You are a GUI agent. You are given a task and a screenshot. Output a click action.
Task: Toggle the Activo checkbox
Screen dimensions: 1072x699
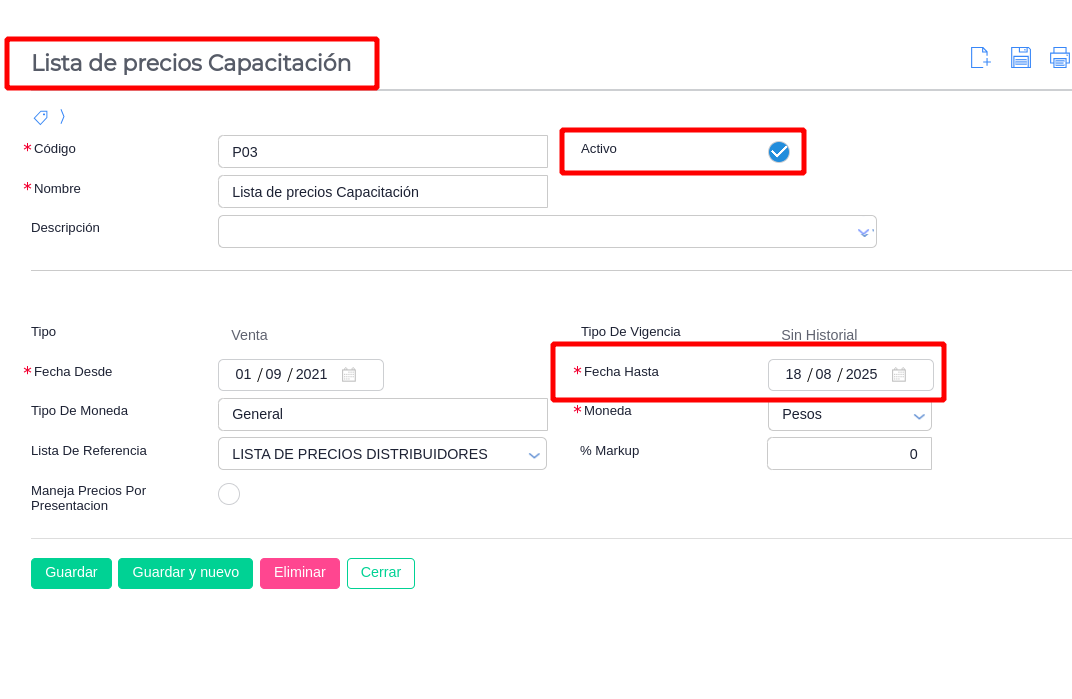pos(779,152)
